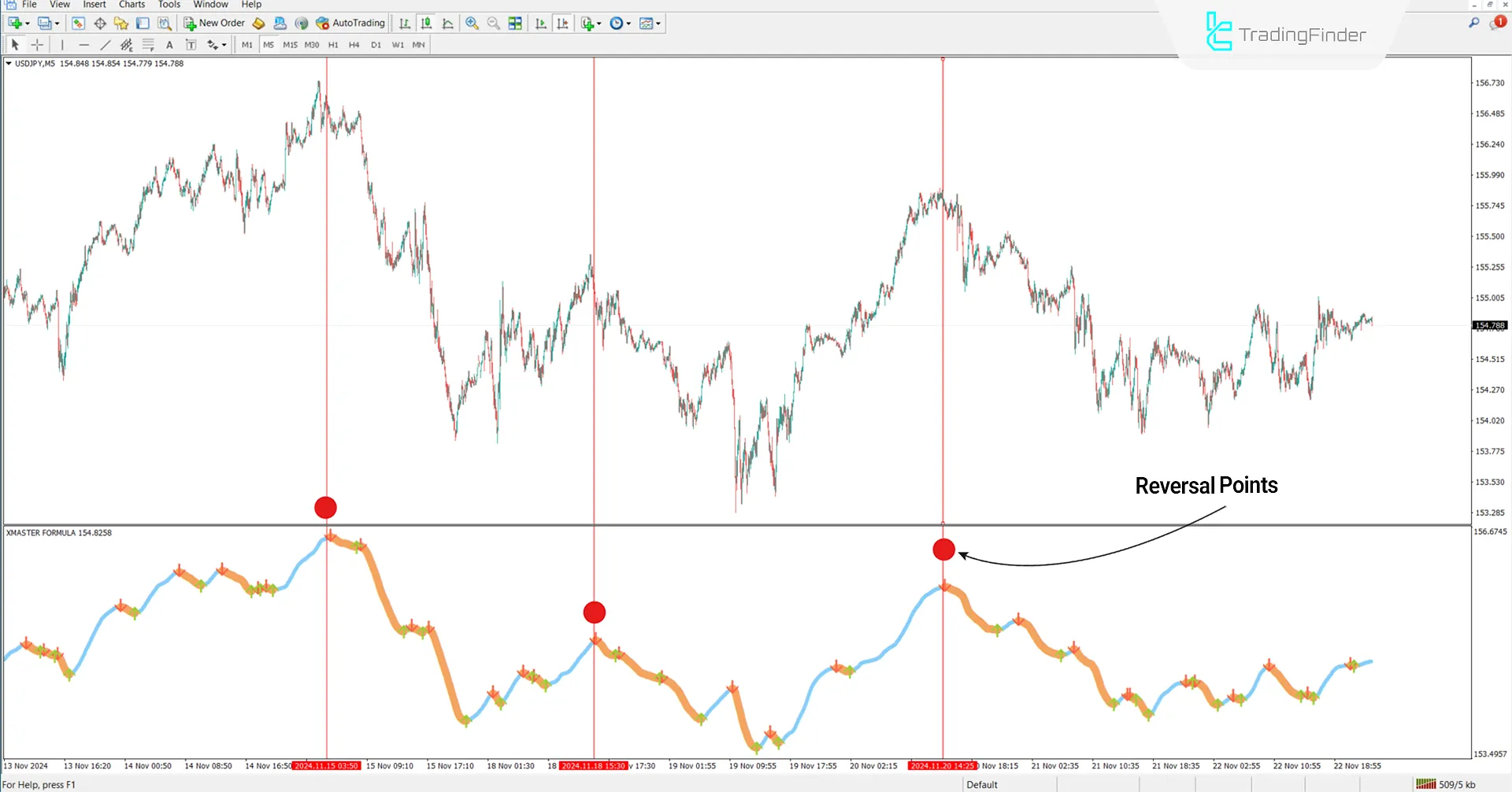Toggle candlestick chart display mode
The image size is (1512, 792).
coord(425,23)
